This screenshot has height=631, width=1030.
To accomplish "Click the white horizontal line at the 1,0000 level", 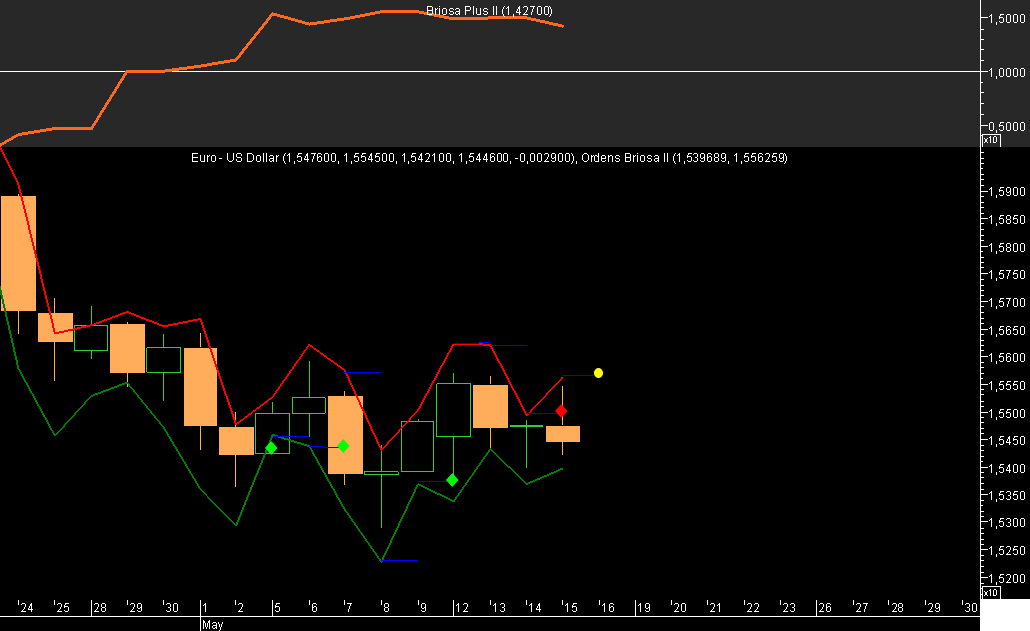I will [x=489, y=71].
